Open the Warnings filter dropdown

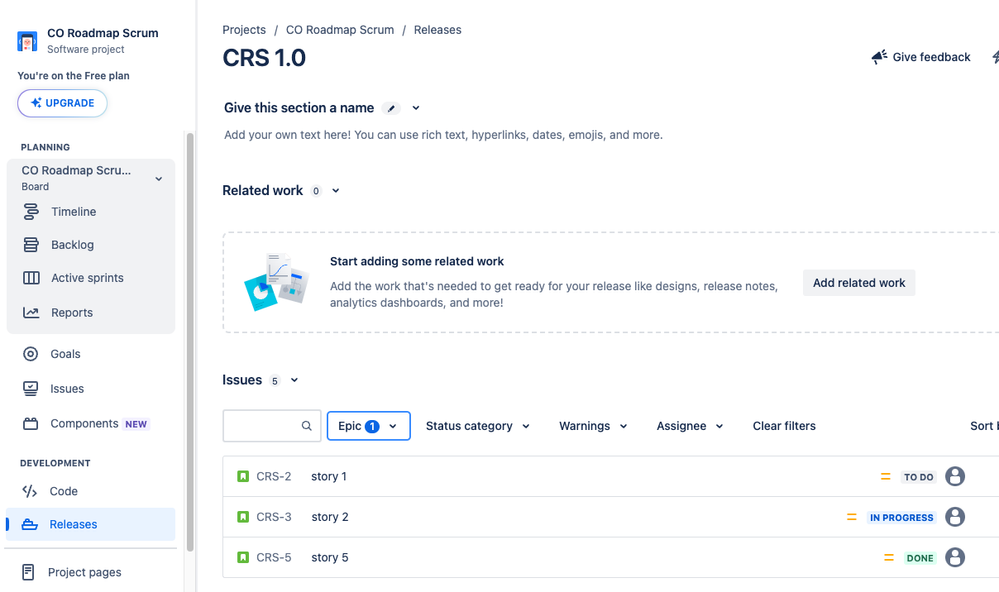593,426
